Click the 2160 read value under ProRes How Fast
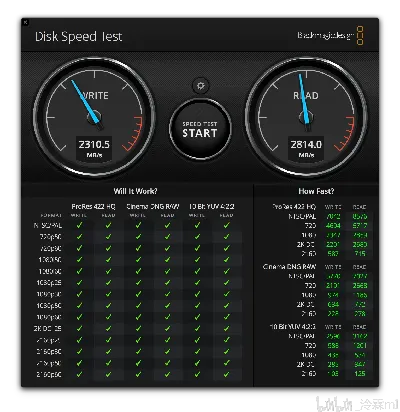 (360, 254)
